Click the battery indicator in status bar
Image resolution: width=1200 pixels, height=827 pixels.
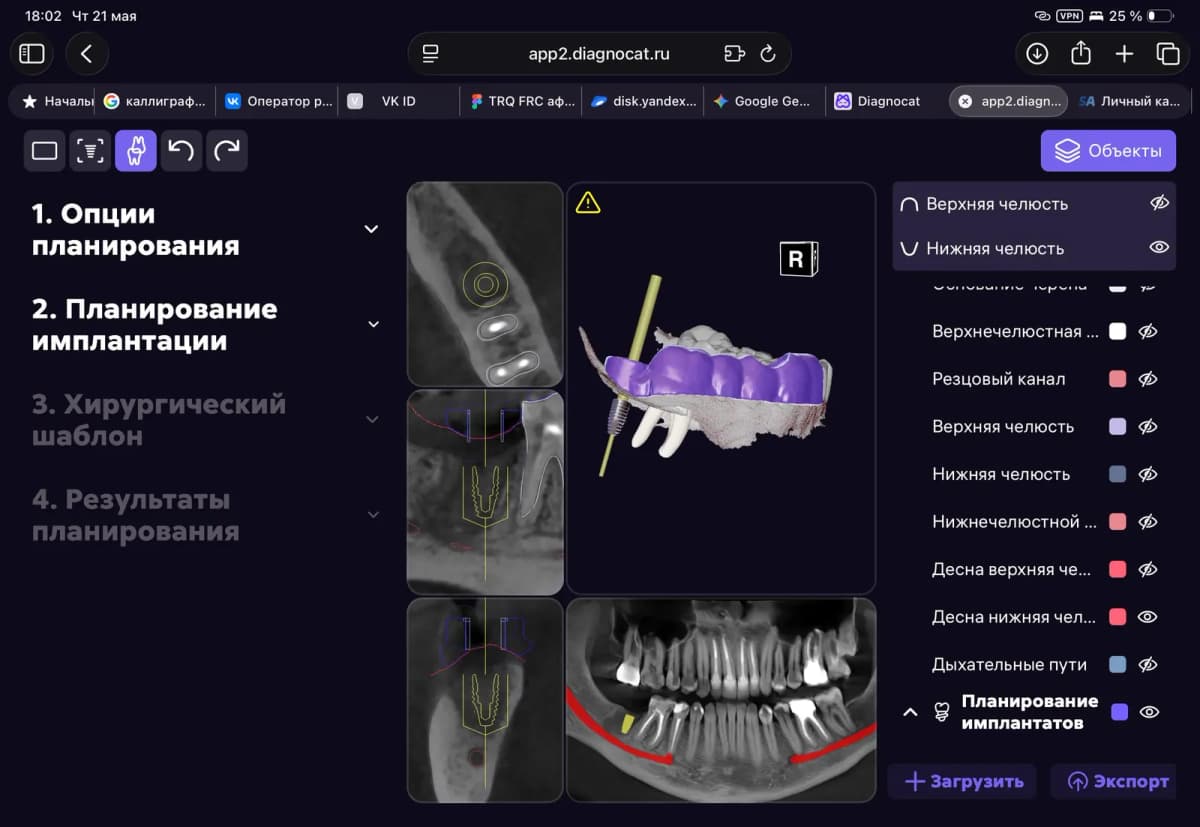(1160, 16)
